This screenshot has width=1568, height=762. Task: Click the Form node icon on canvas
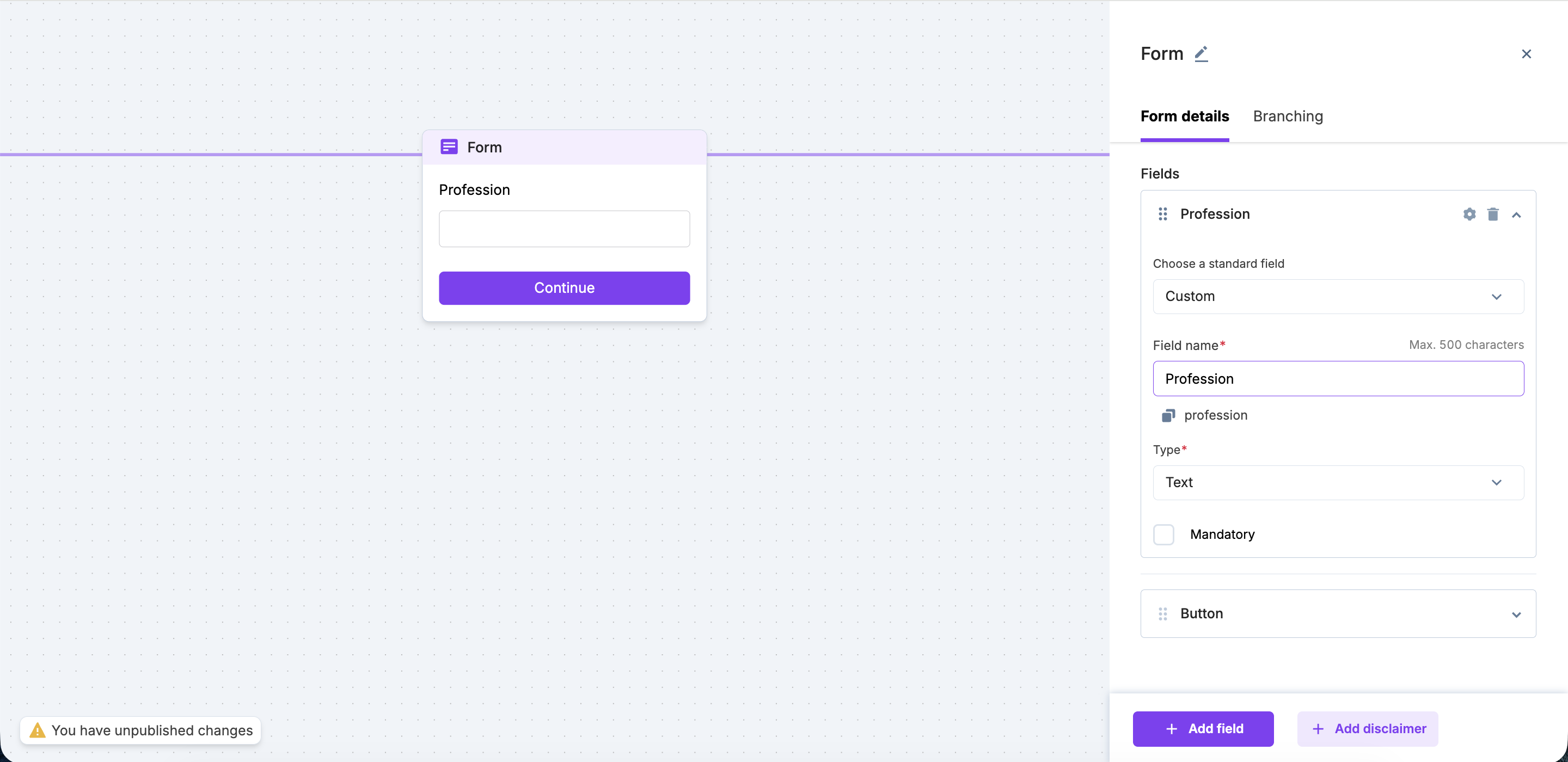point(449,148)
